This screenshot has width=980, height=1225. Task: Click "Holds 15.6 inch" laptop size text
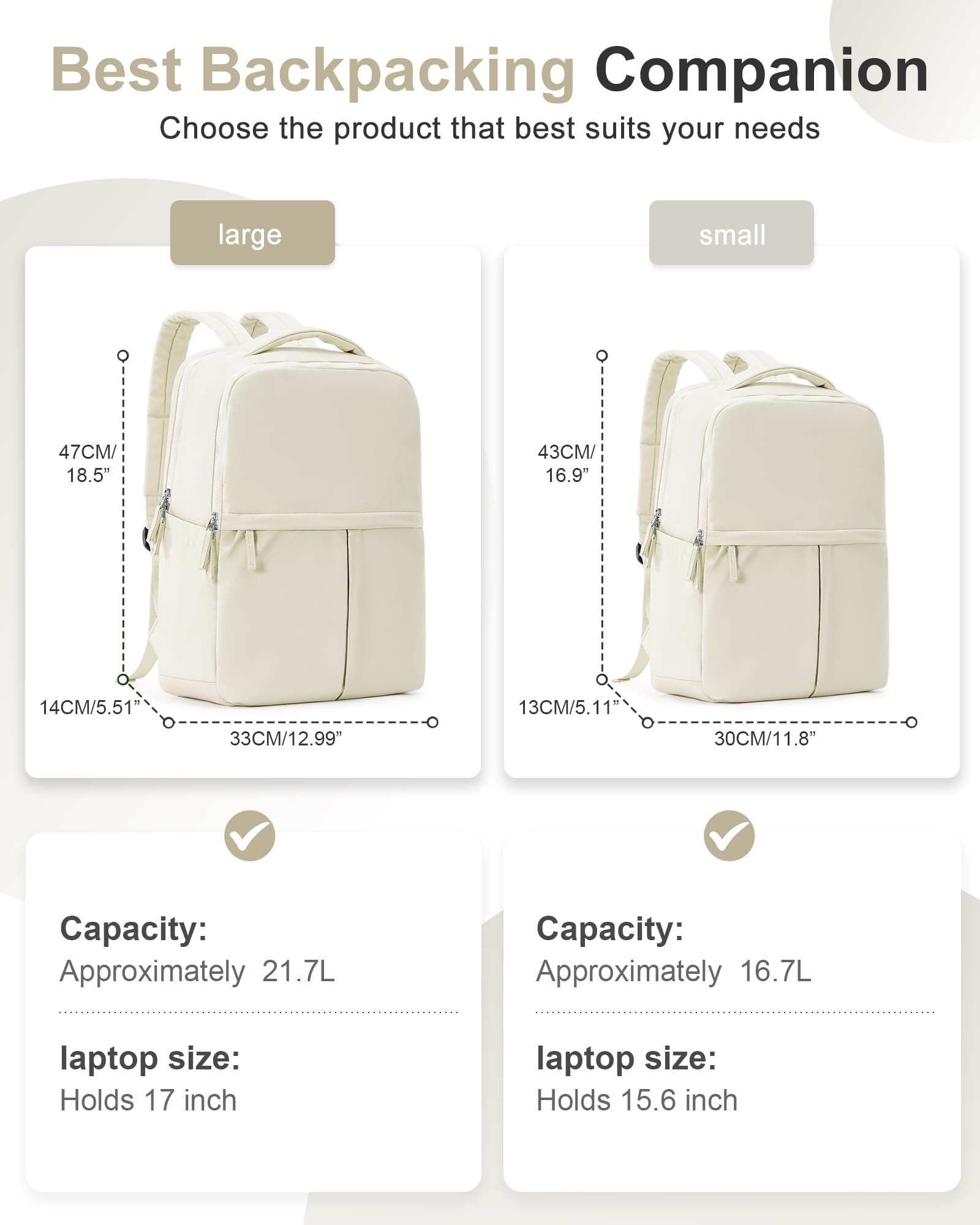[637, 1100]
